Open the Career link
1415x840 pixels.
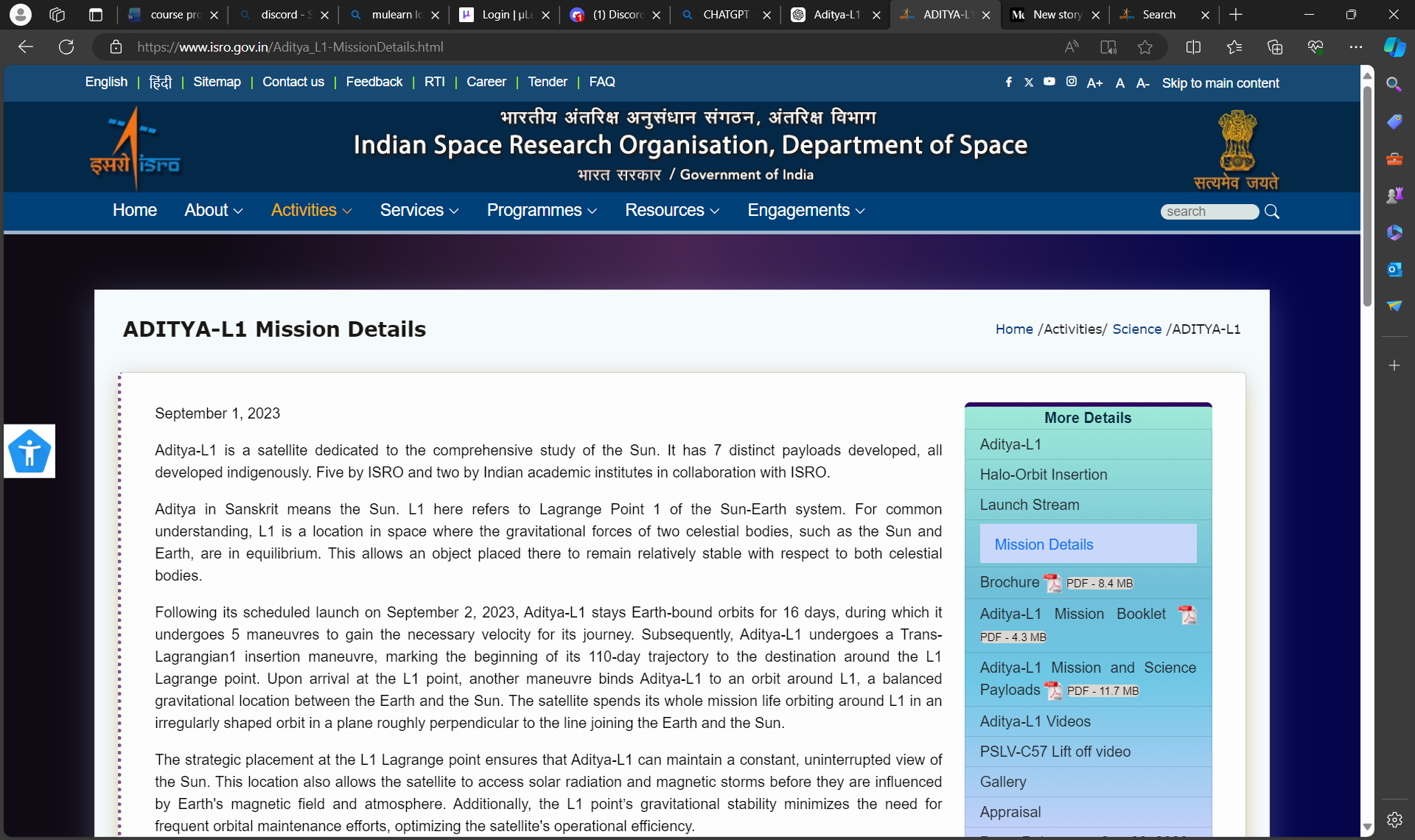(486, 82)
